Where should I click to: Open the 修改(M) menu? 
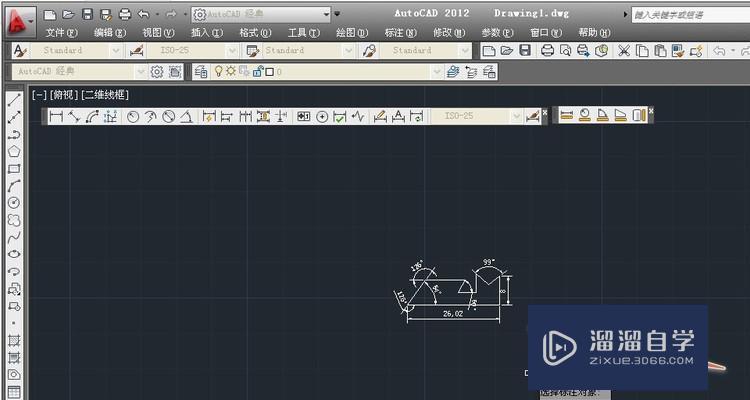coord(449,33)
